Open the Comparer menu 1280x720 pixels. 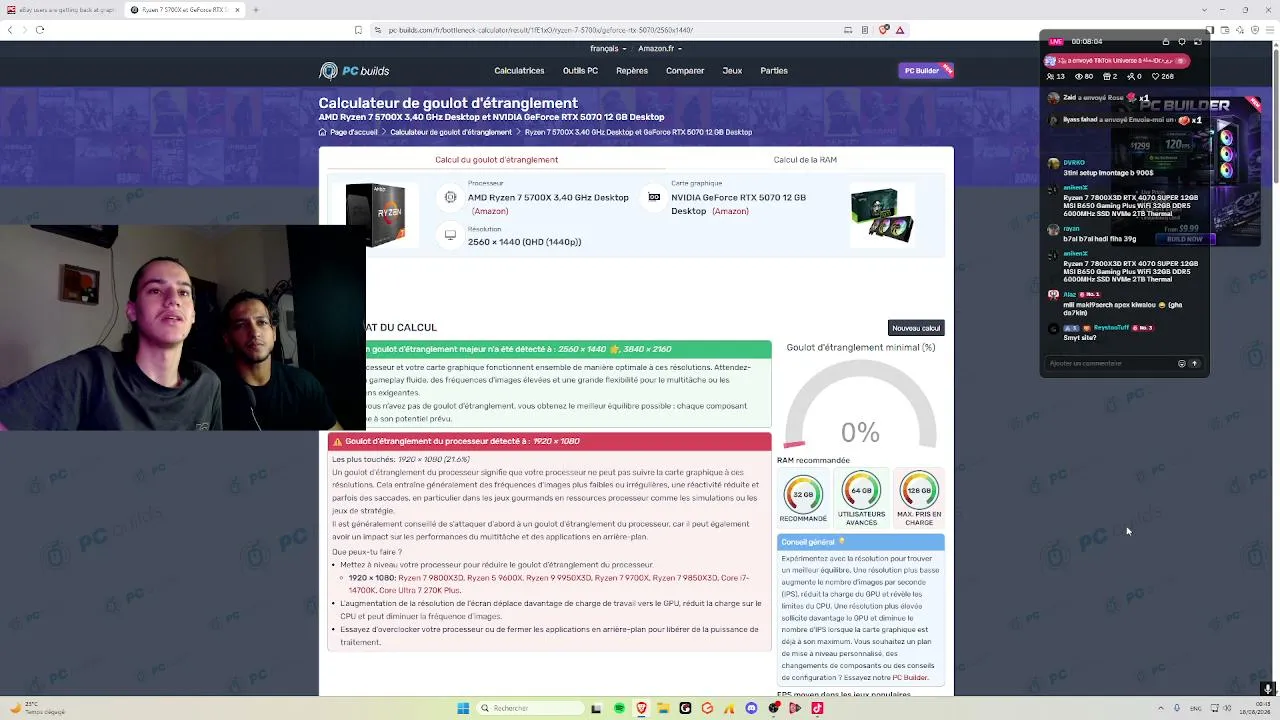point(685,71)
